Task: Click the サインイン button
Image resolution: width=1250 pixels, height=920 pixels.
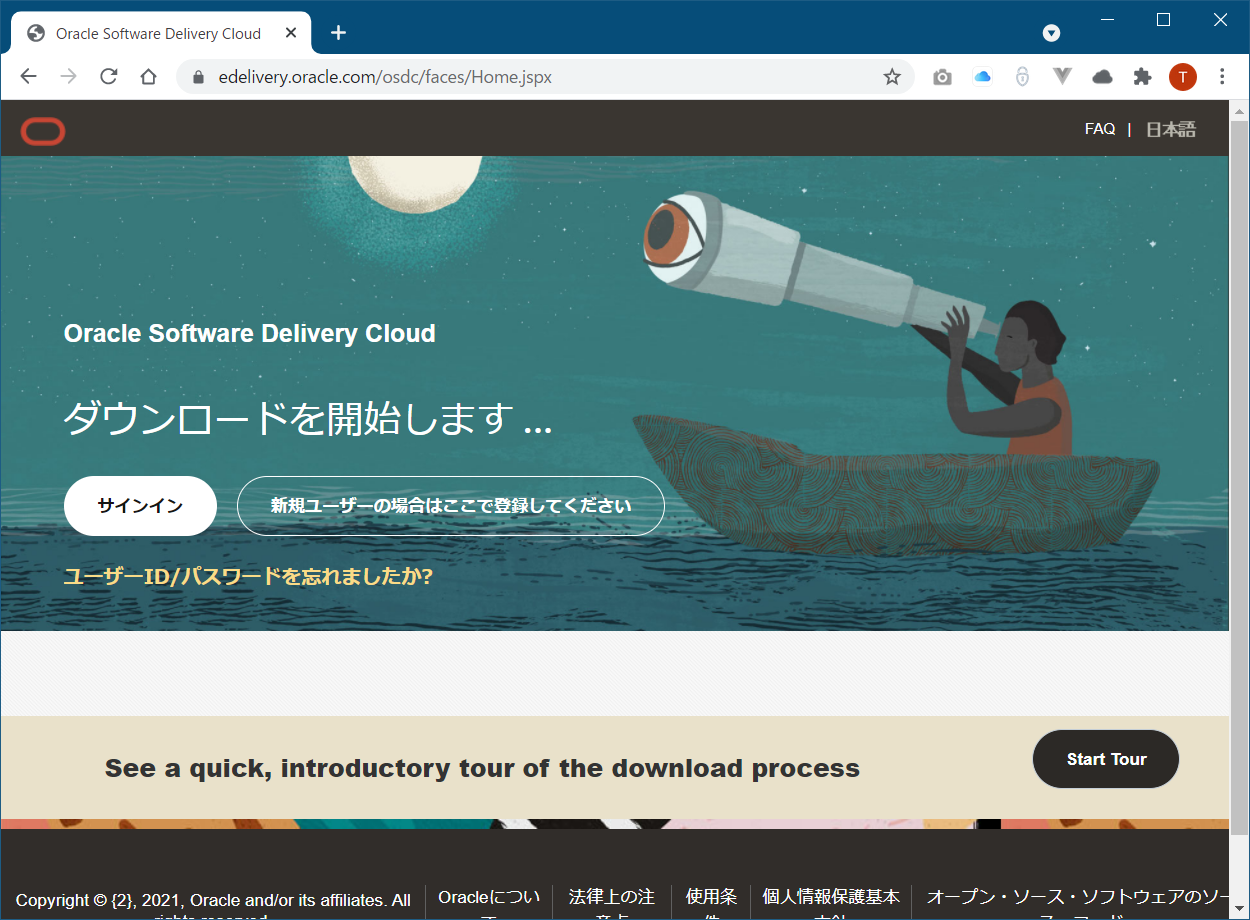Action: tap(140, 506)
